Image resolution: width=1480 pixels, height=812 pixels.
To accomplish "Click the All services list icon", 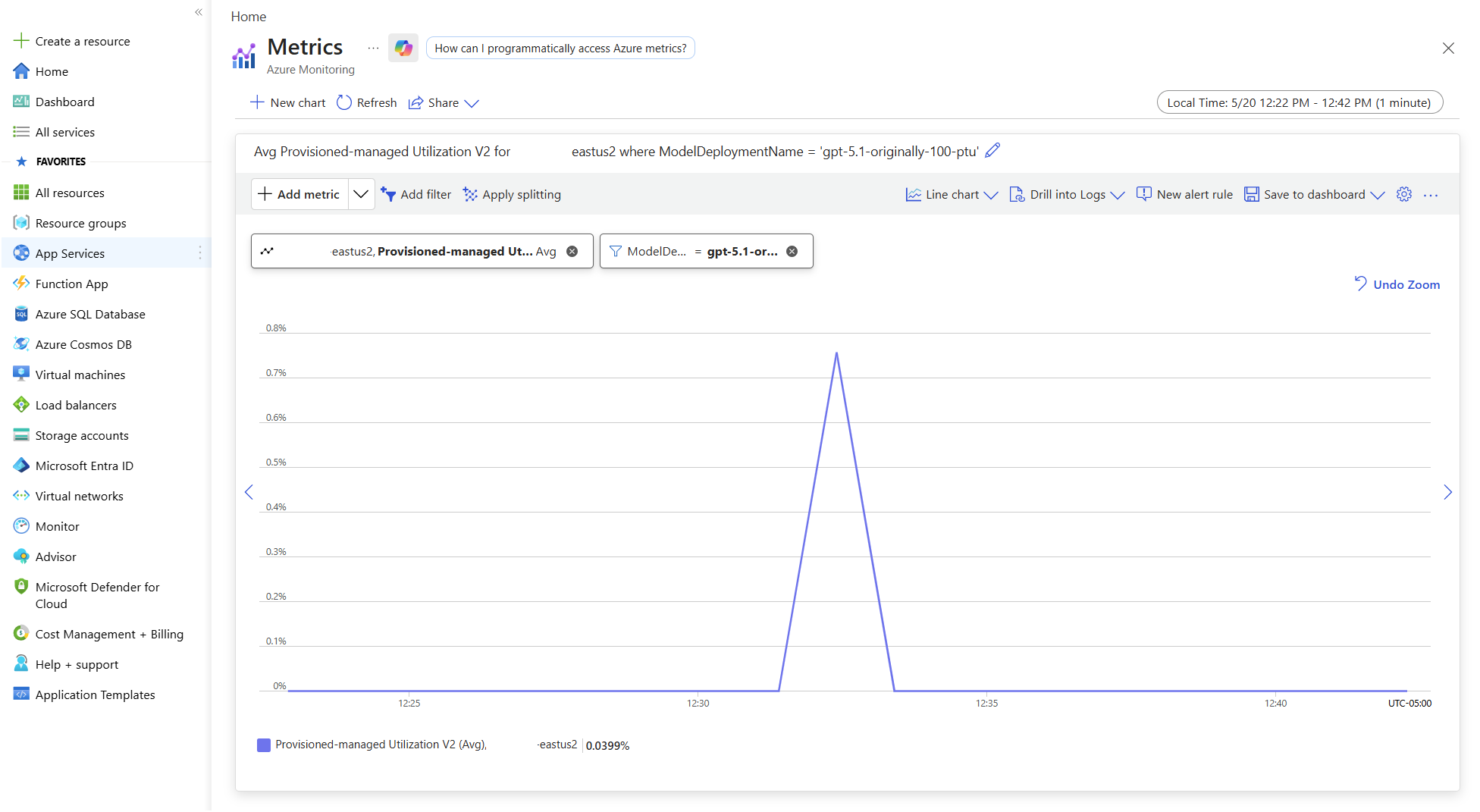I will (21, 132).
